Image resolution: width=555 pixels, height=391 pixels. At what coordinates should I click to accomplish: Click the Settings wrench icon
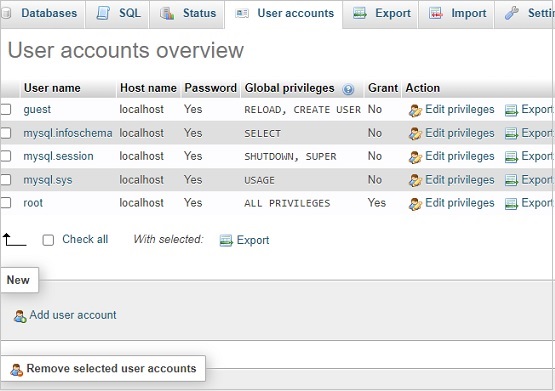tap(511, 13)
